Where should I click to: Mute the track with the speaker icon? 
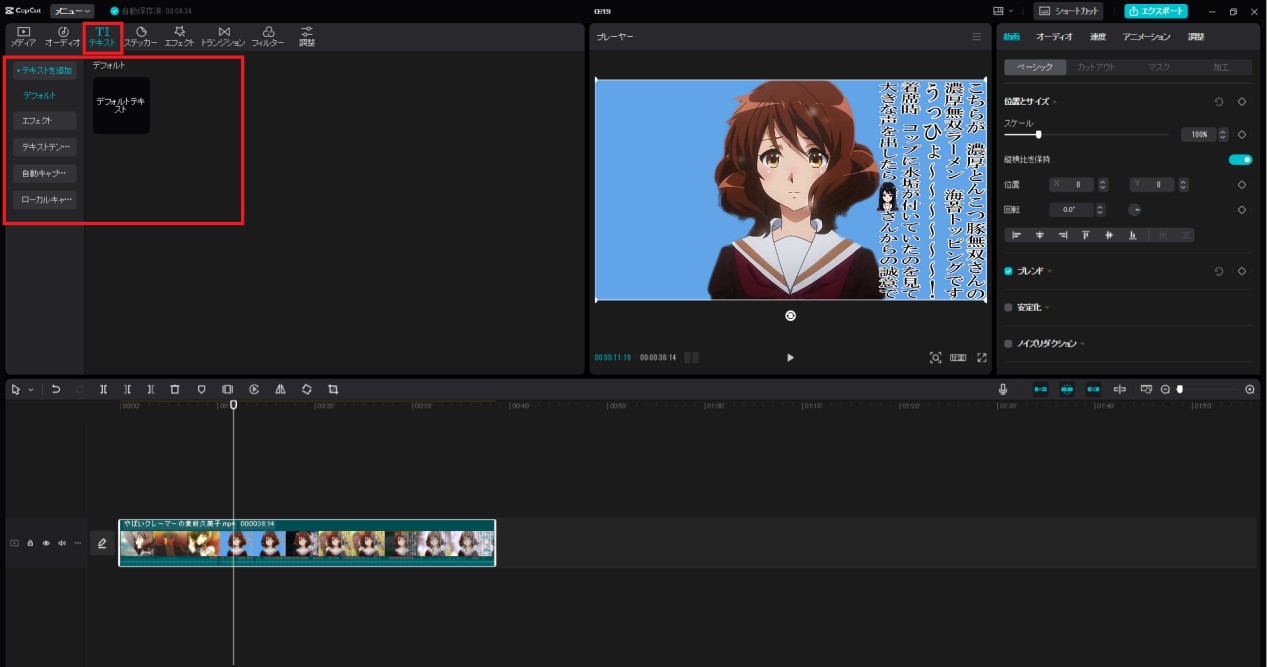[62, 543]
